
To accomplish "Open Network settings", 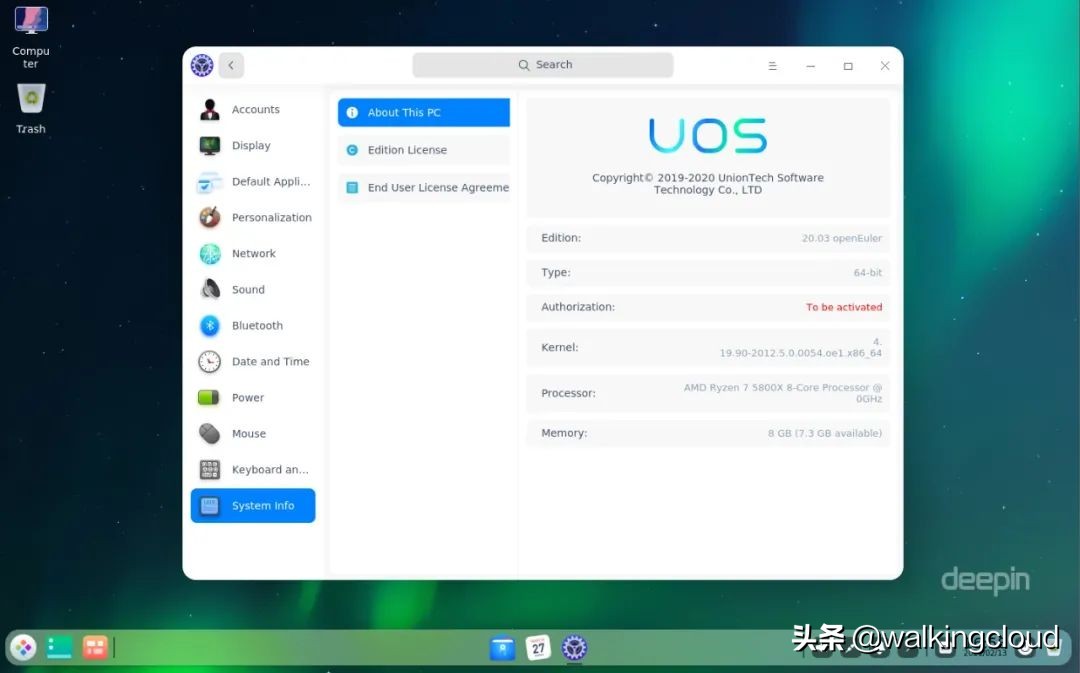I will coord(253,253).
